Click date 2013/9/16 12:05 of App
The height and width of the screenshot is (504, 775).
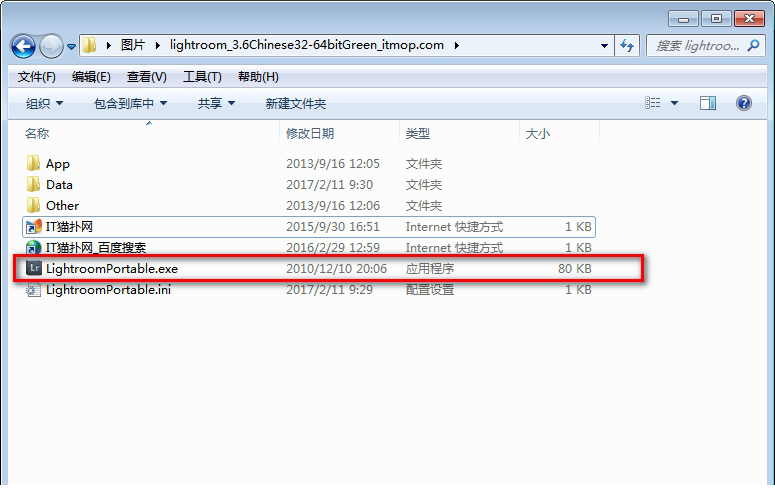tap(333, 164)
